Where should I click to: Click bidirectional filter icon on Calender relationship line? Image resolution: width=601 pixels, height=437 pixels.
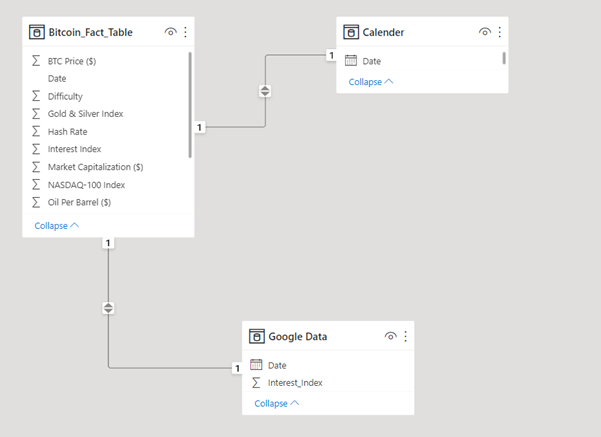point(265,91)
